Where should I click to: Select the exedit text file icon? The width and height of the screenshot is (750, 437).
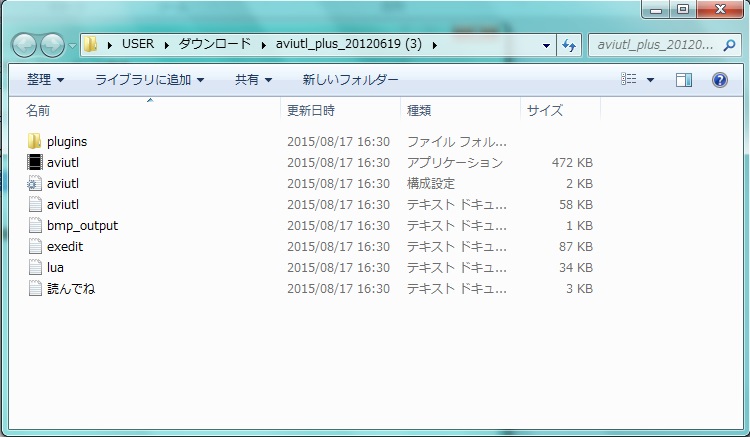click(x=35, y=246)
